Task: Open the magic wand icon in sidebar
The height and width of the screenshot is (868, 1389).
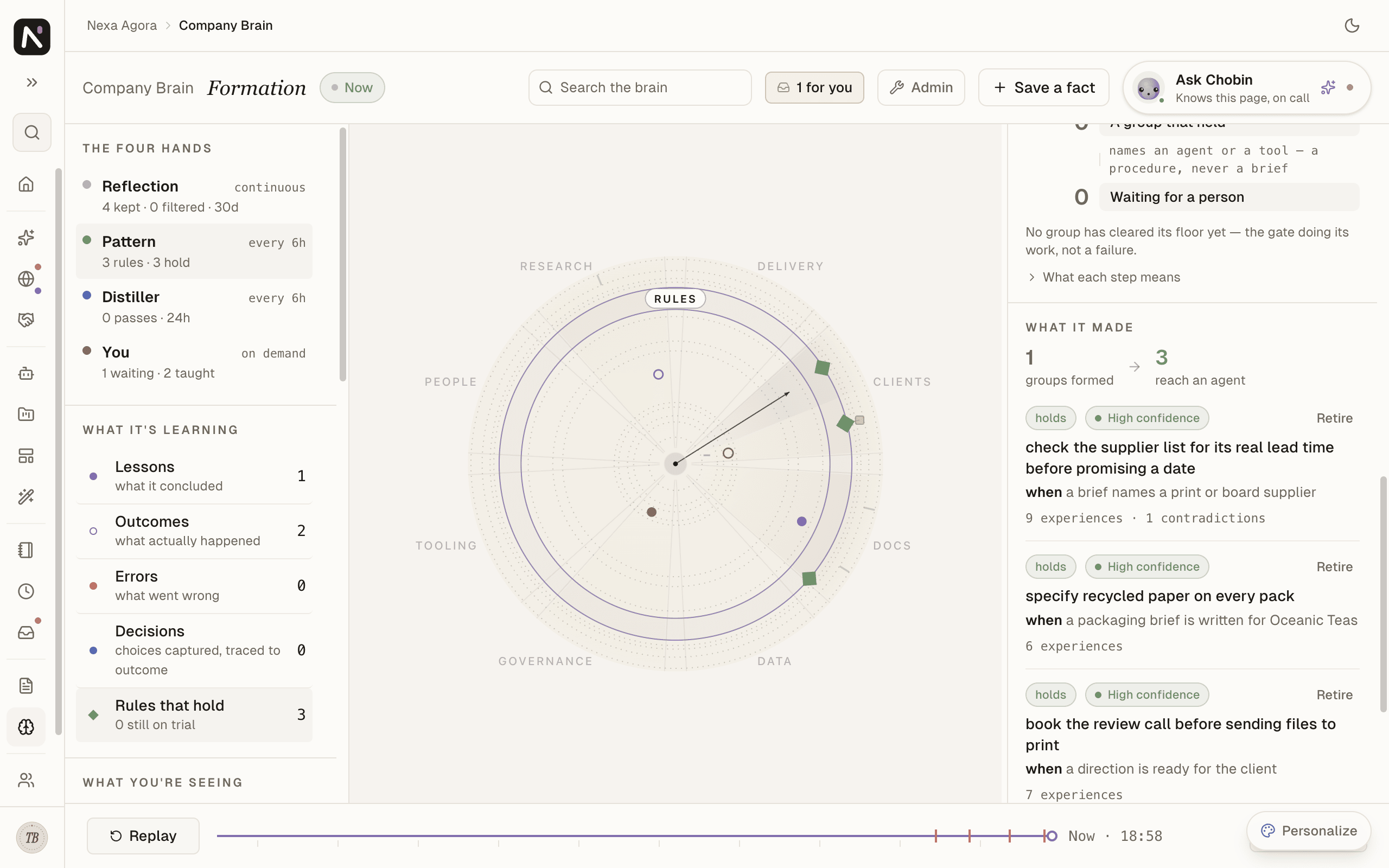Action: [x=26, y=496]
